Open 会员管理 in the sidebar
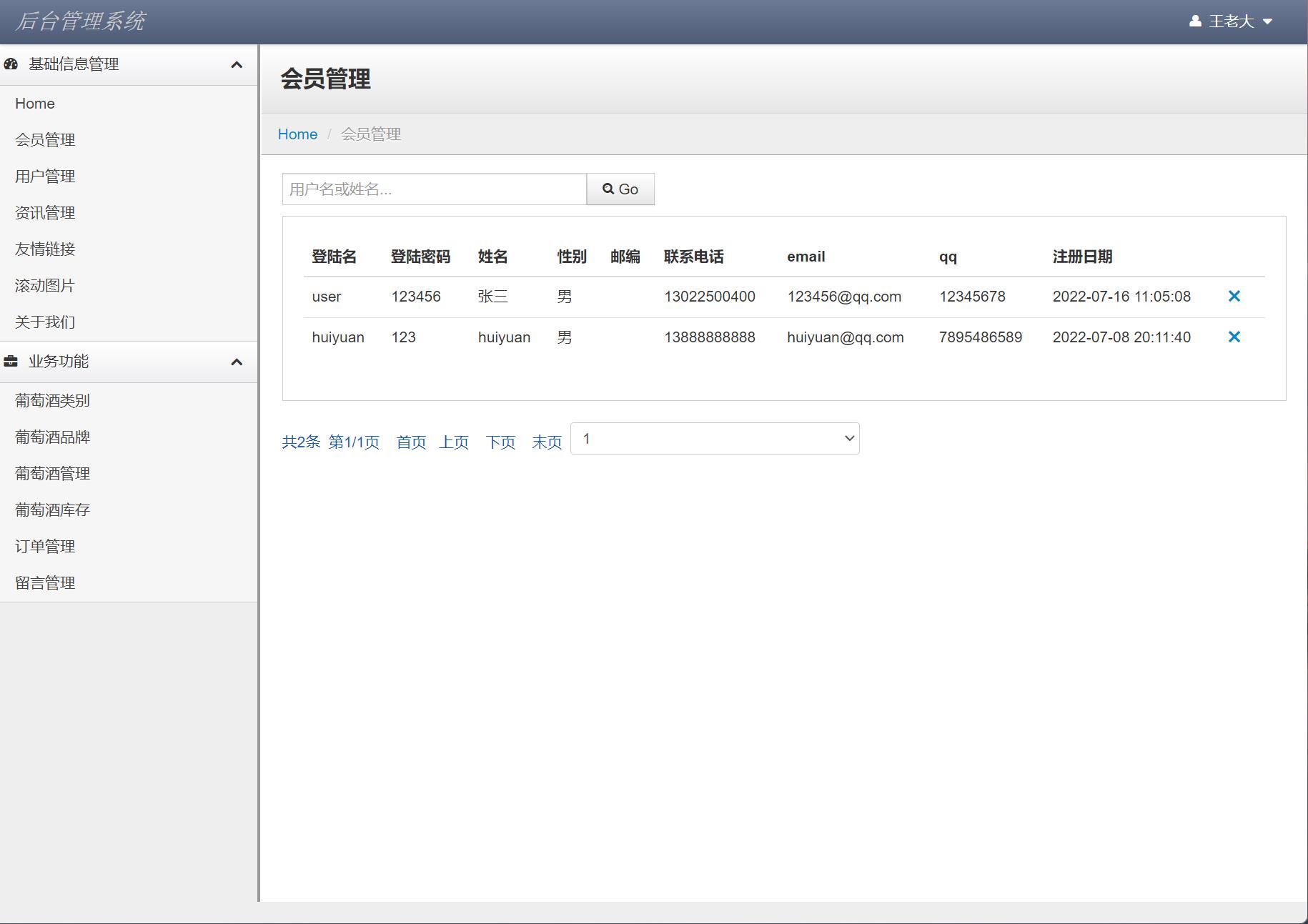The width and height of the screenshot is (1308, 924). click(45, 140)
